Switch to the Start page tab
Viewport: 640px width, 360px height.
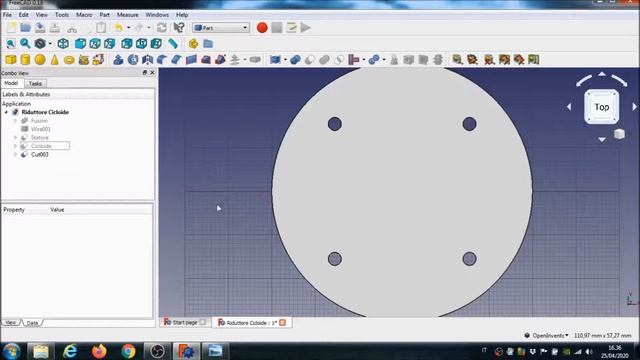[184, 322]
